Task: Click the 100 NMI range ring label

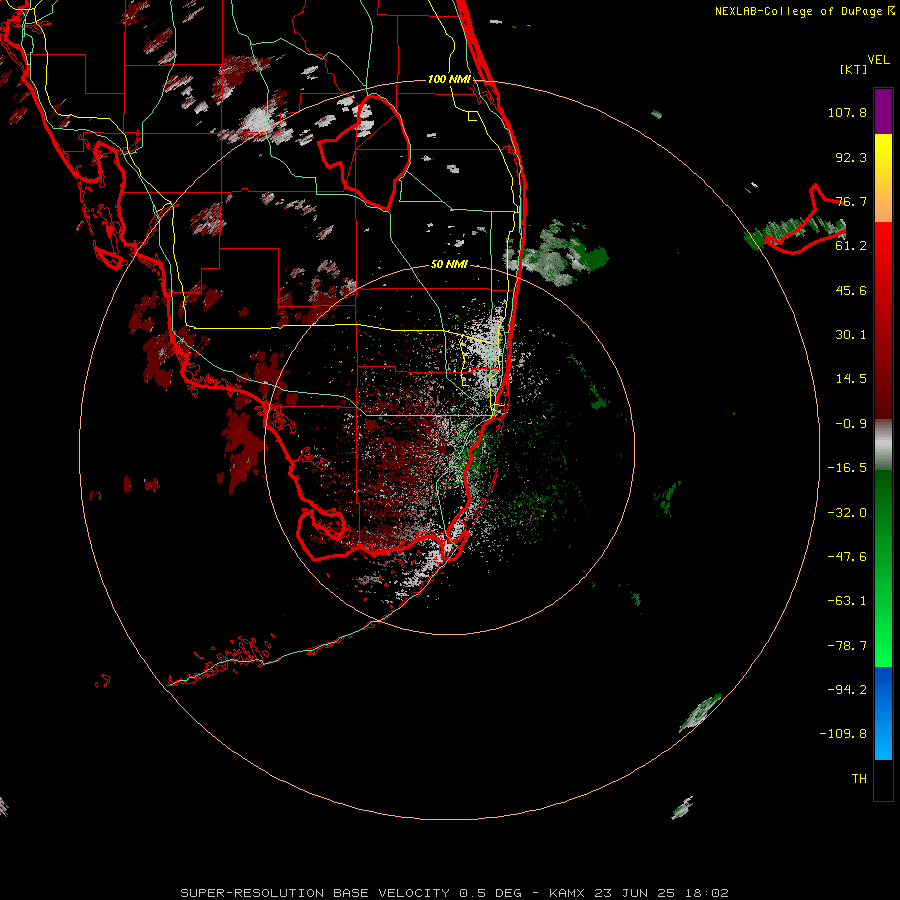Action: pos(449,79)
